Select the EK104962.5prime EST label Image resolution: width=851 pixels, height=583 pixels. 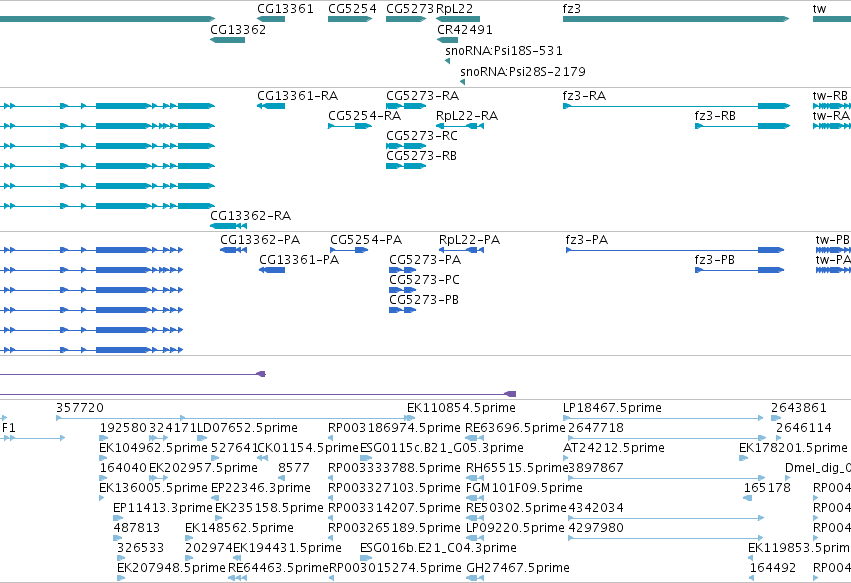[x=153, y=448]
